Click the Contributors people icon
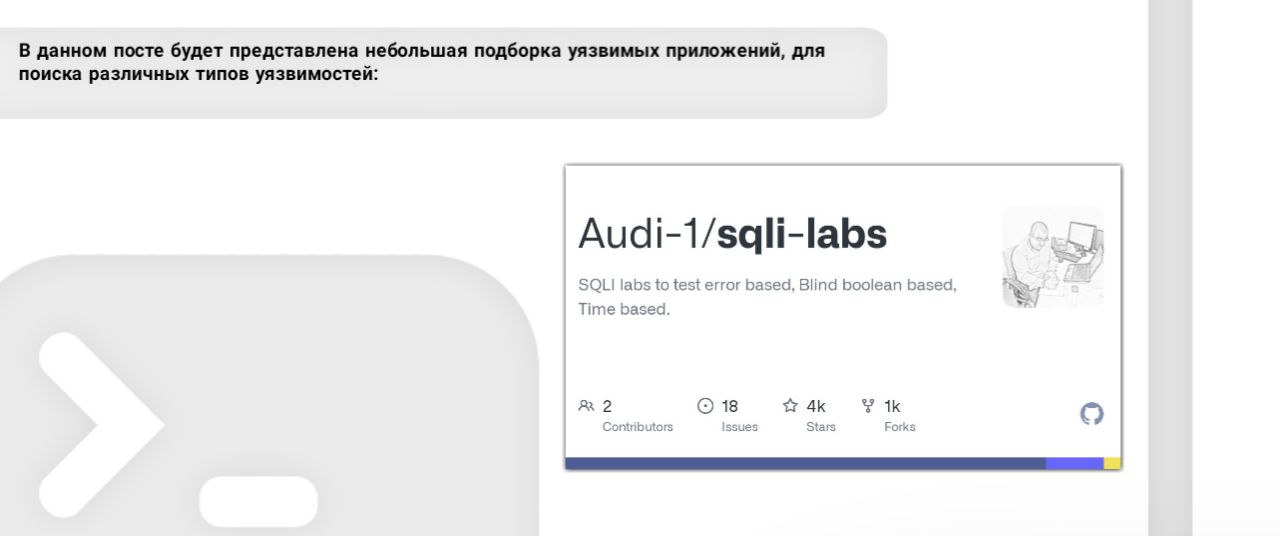 point(586,406)
